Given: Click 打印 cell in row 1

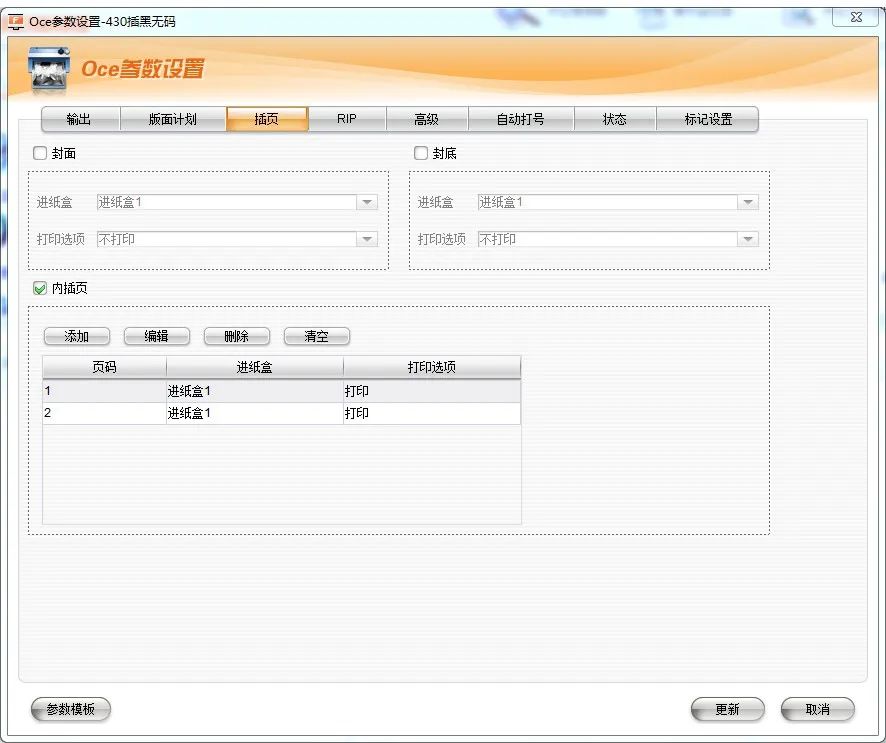Looking at the screenshot, I should point(432,391).
